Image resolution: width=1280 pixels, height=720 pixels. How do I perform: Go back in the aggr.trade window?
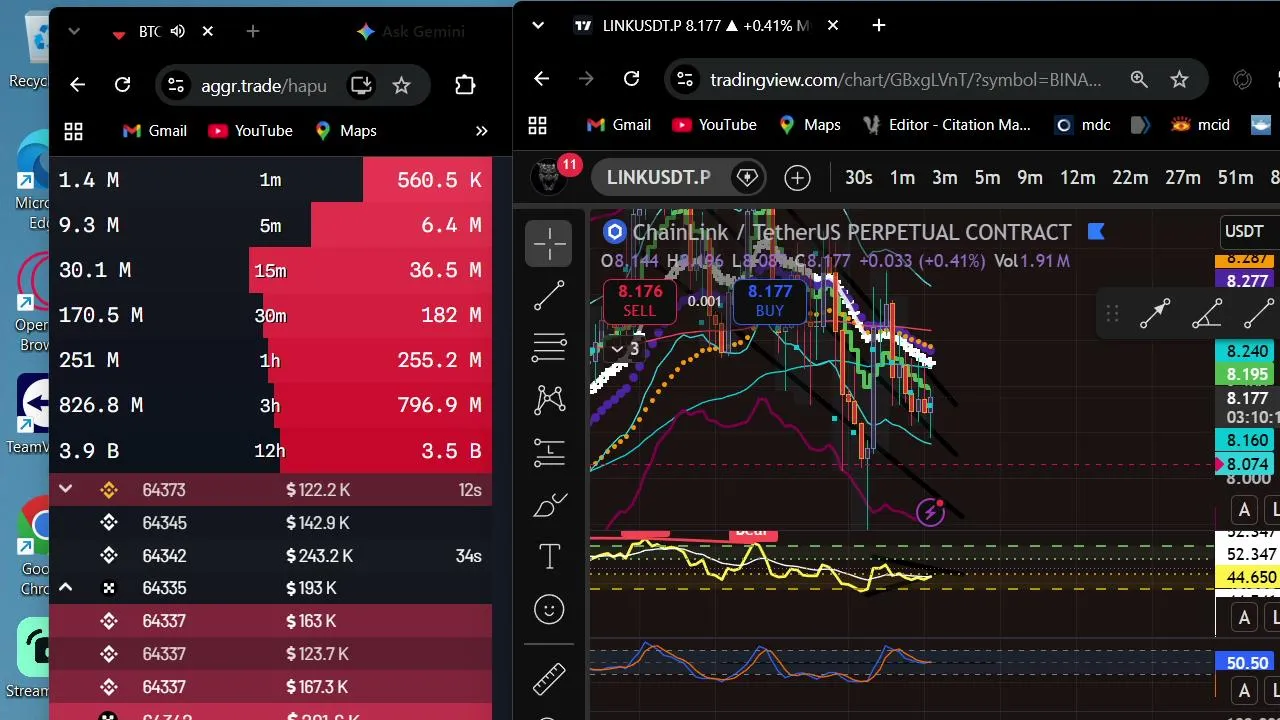tap(77, 85)
